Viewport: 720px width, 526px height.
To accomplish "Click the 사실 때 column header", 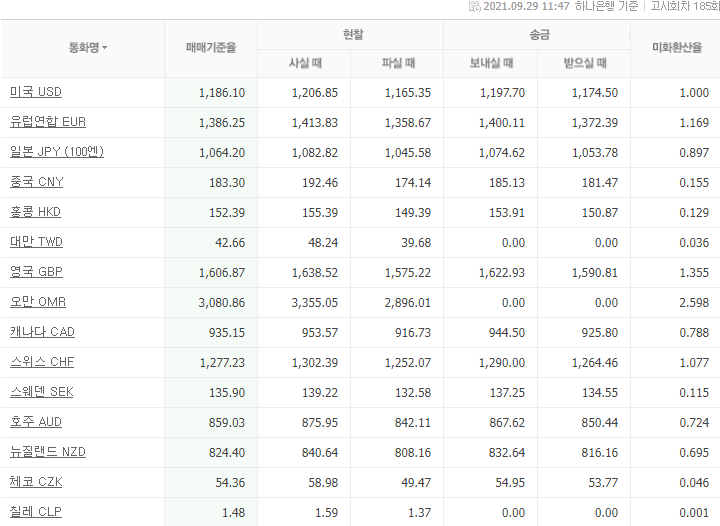I will point(305,63).
